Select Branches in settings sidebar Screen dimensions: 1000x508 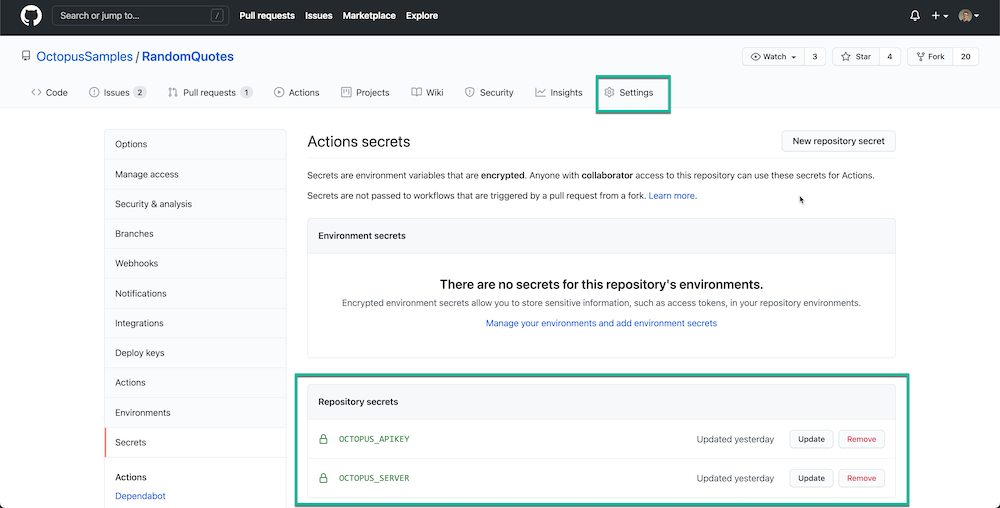click(x=195, y=233)
